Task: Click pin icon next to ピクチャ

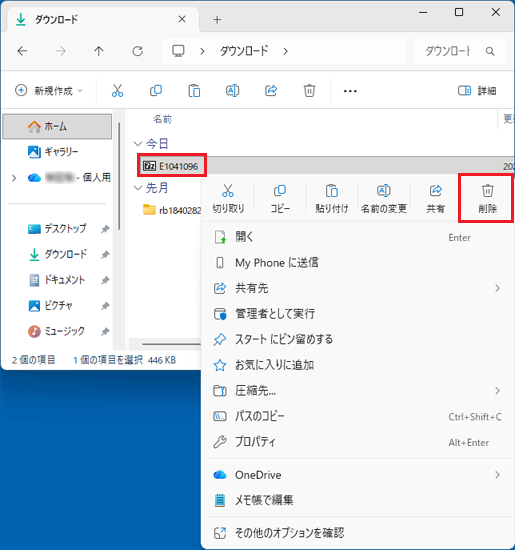Action: 105,306
